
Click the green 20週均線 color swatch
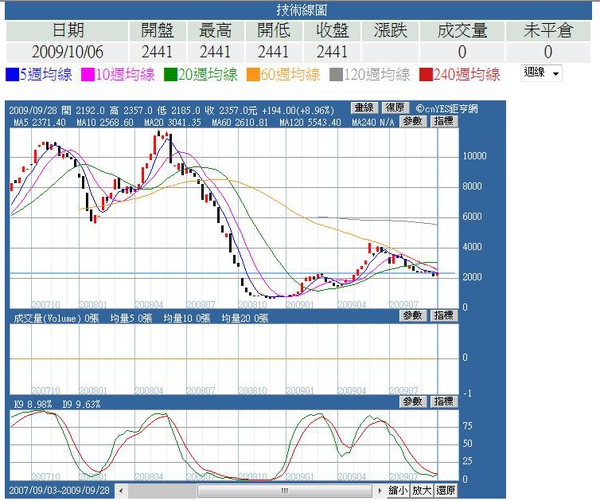click(170, 75)
